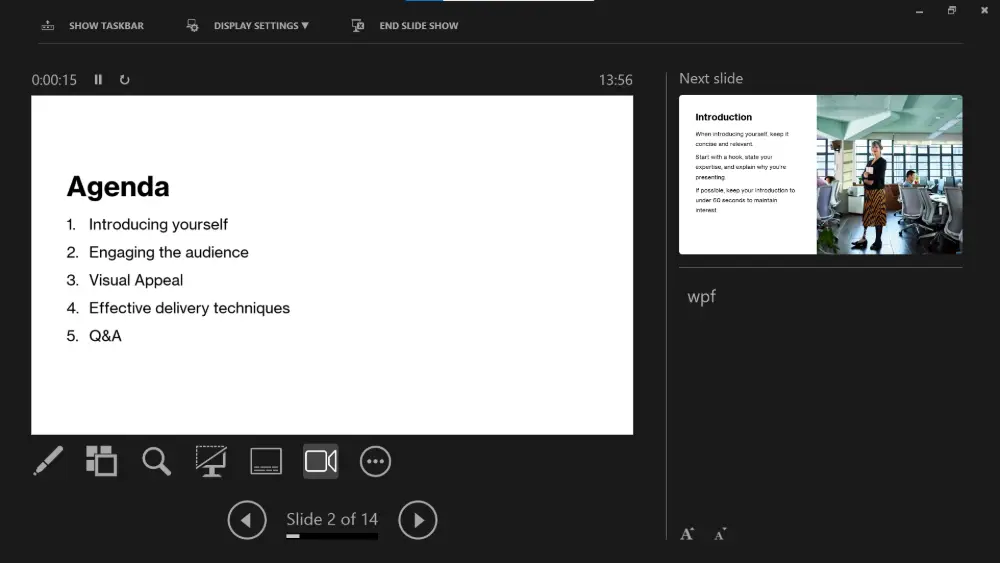Click 'Q&A' agenda item
Screen dimensions: 1000x563
click(x=105, y=336)
